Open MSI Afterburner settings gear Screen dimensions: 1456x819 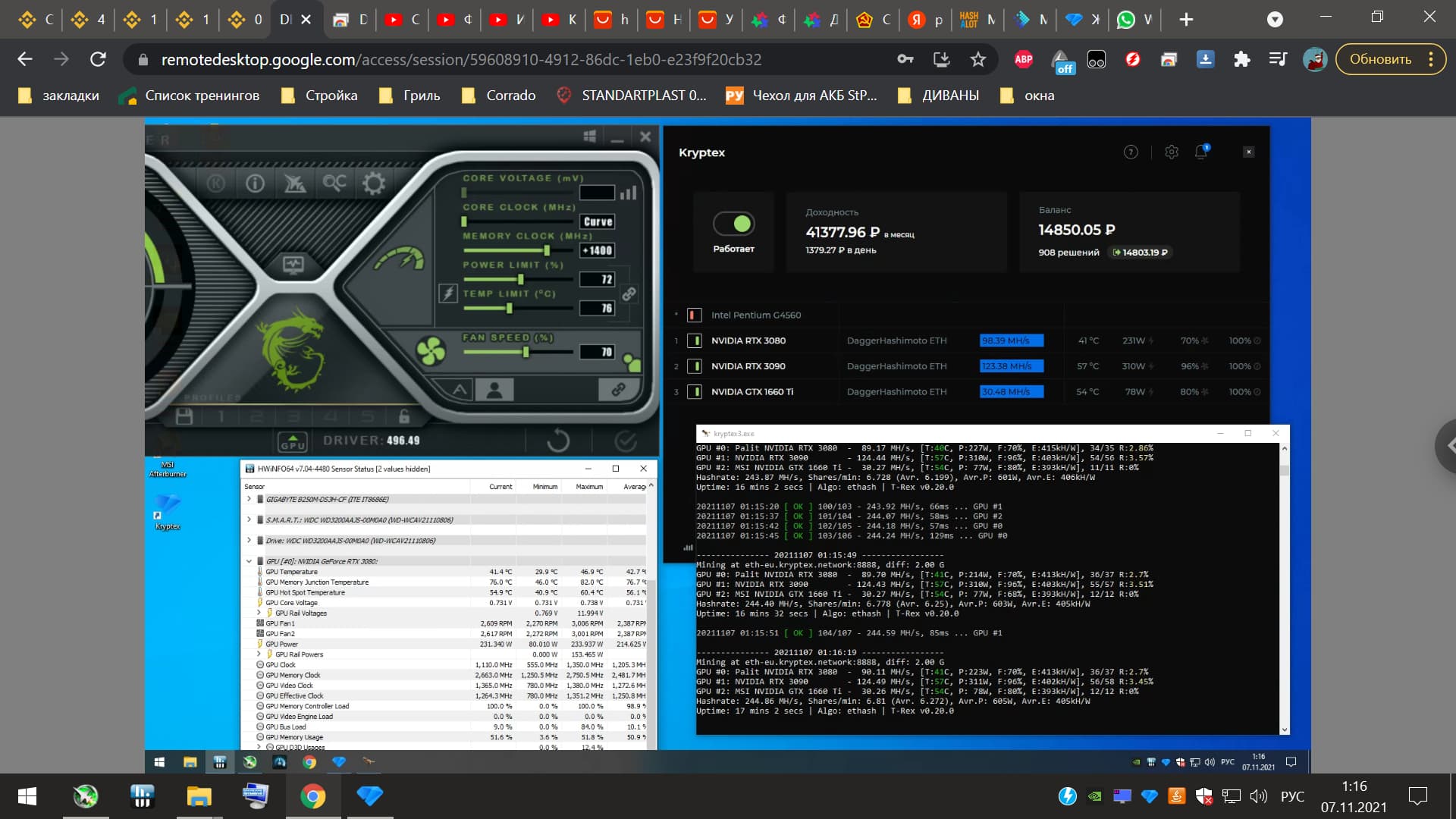coord(373,183)
